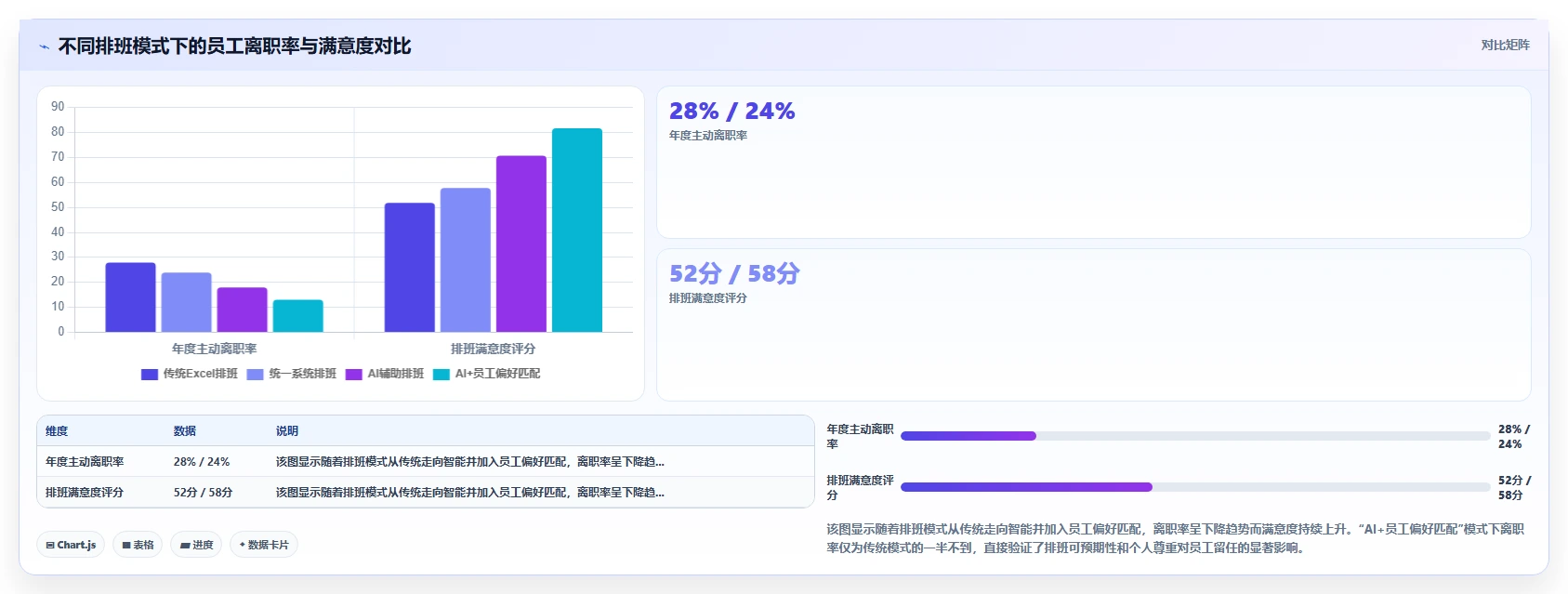This screenshot has width=1568, height=594.
Task: Click the 年度主动离职率 x-axis label
Action: coord(215,349)
